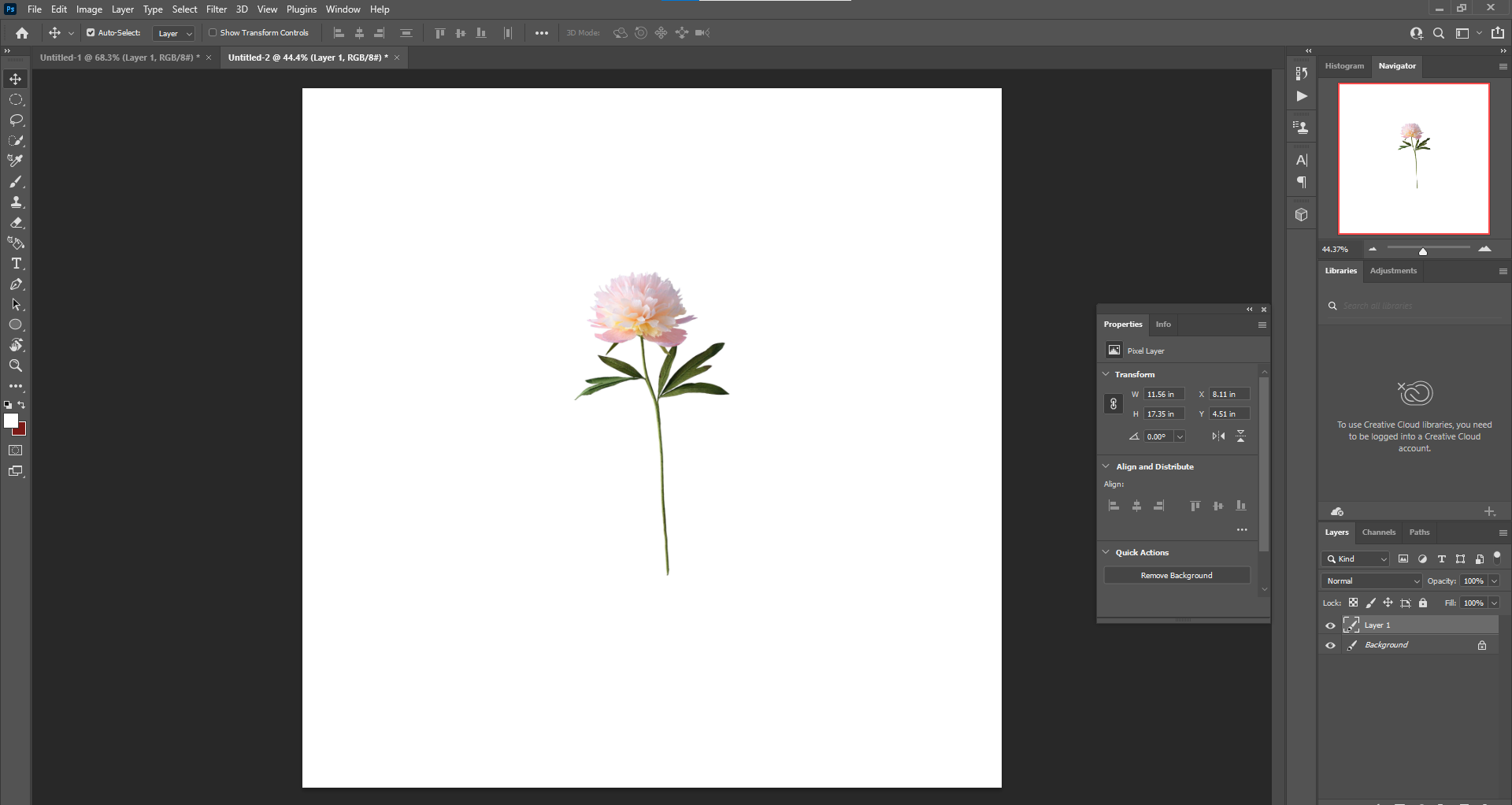The width and height of the screenshot is (1512, 805).
Task: Click the link width height icon
Action: [1113, 404]
